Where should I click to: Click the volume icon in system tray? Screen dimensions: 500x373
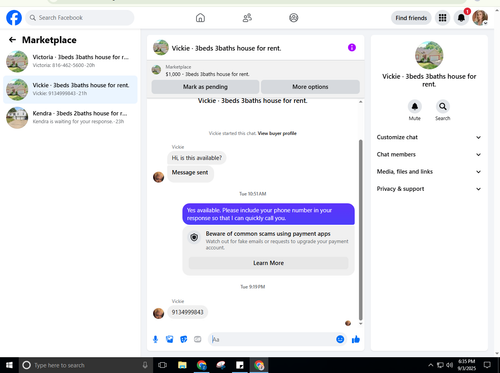(449, 365)
